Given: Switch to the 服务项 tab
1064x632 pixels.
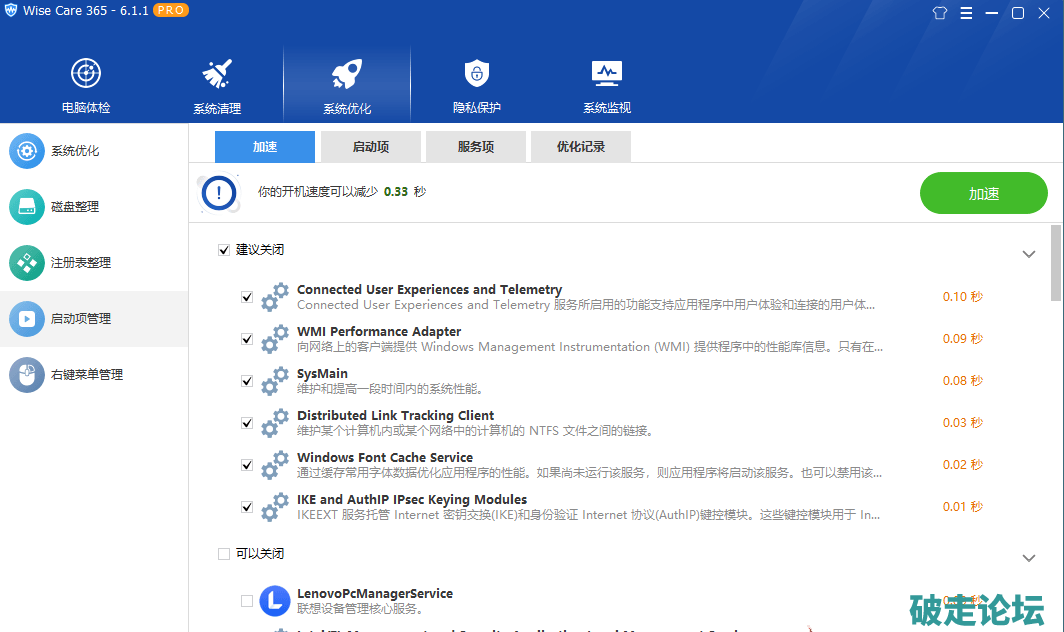Looking at the screenshot, I should pos(476,147).
